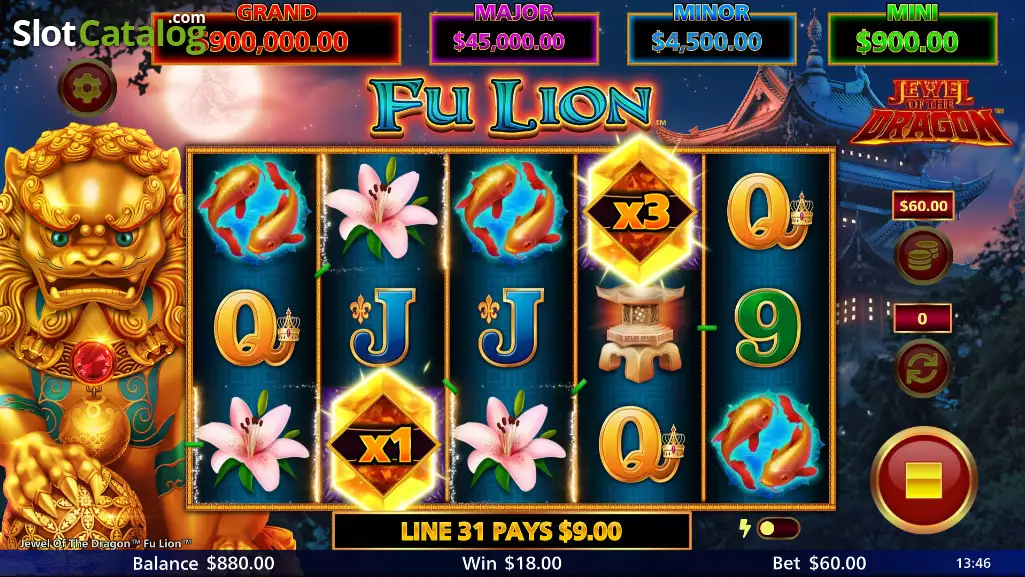Stop the spin with the red button

pyautogui.click(x=923, y=480)
